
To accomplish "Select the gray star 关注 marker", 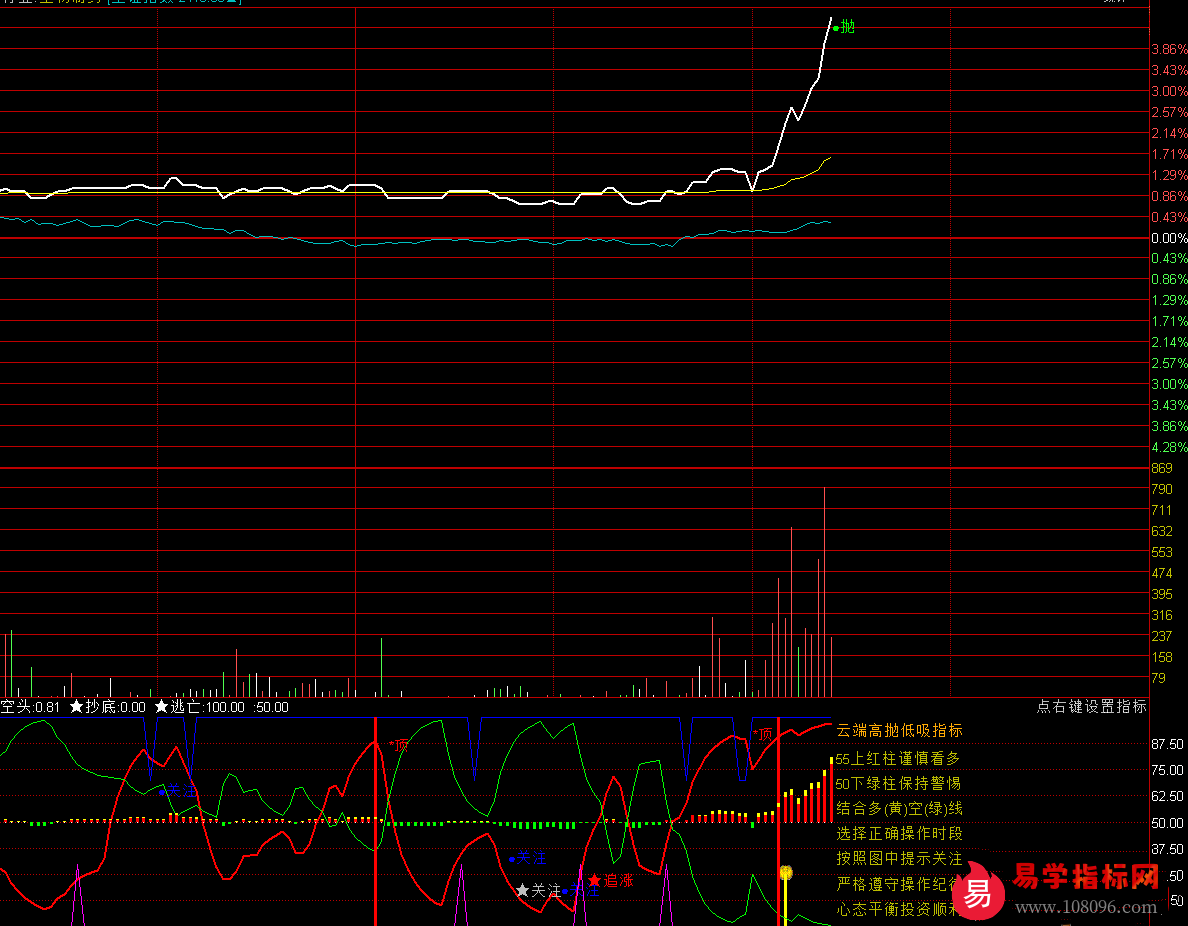I will [538, 890].
